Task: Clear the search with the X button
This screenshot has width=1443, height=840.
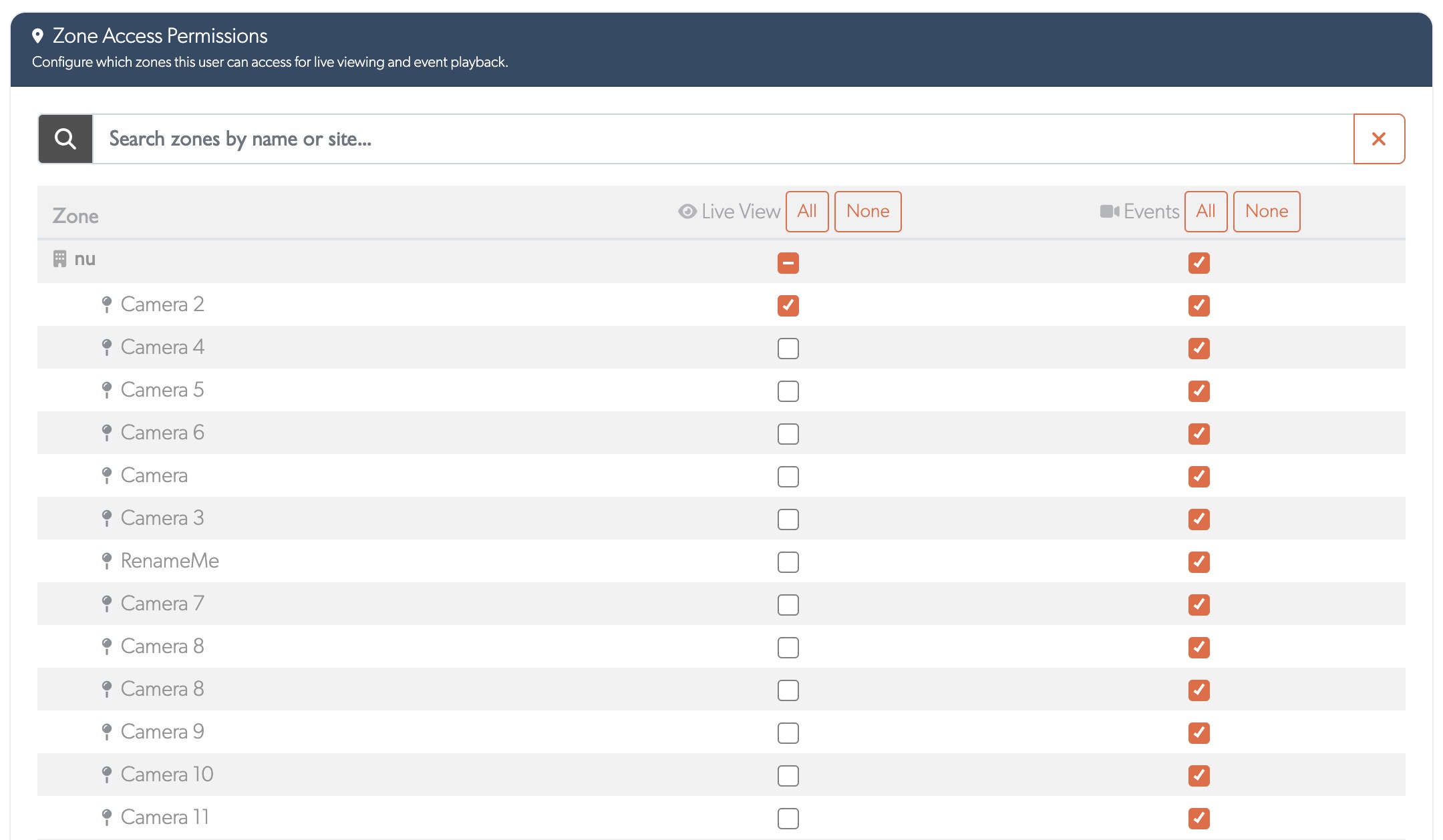Action: pos(1379,138)
